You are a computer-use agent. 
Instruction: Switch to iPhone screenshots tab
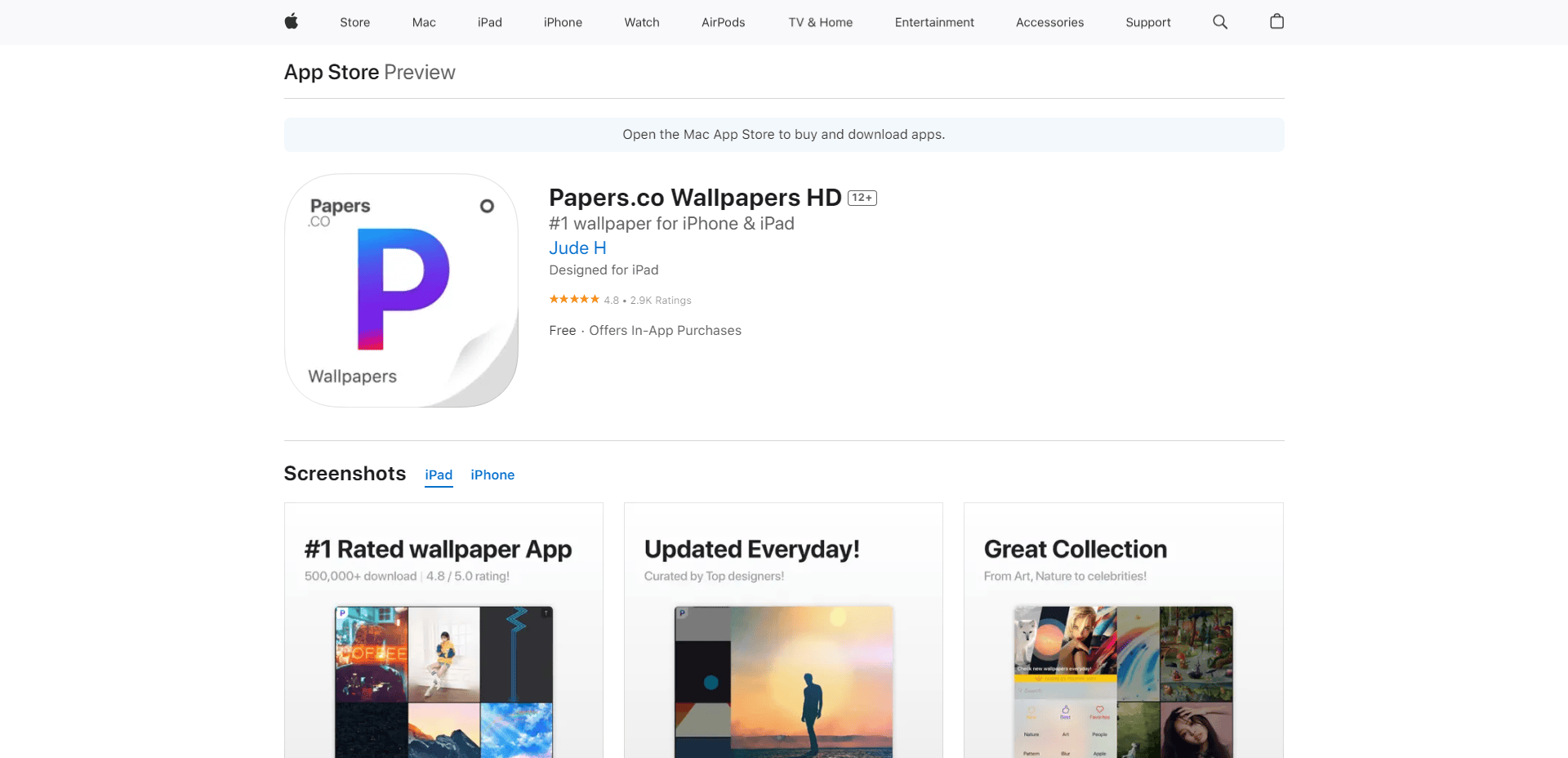492,475
